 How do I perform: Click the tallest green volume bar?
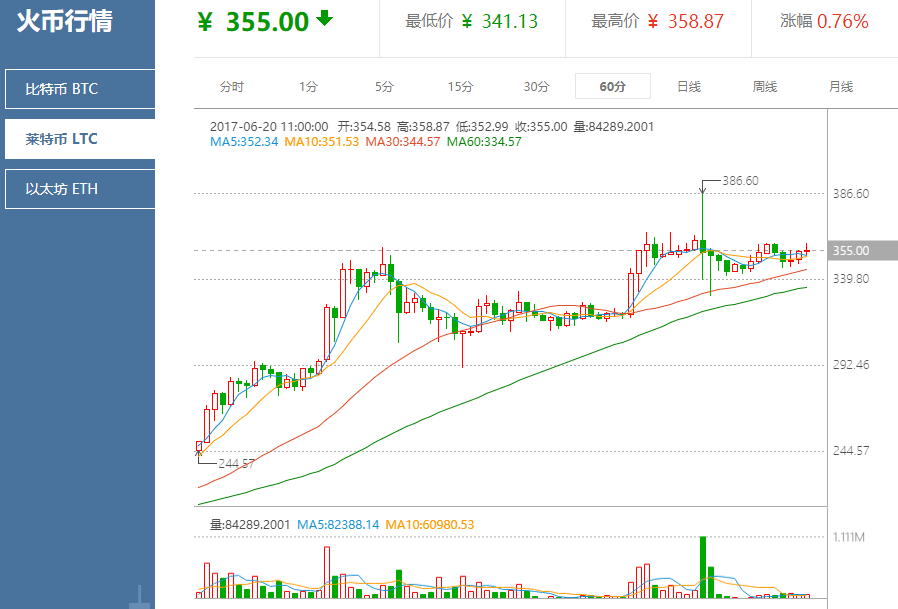703,567
